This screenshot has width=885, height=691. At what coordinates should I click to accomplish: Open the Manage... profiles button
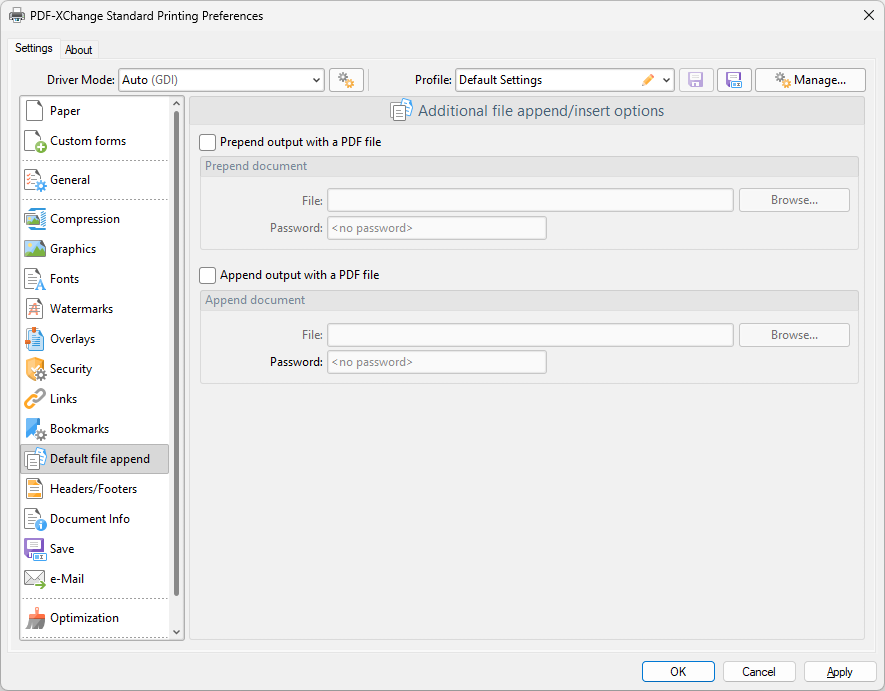[810, 80]
